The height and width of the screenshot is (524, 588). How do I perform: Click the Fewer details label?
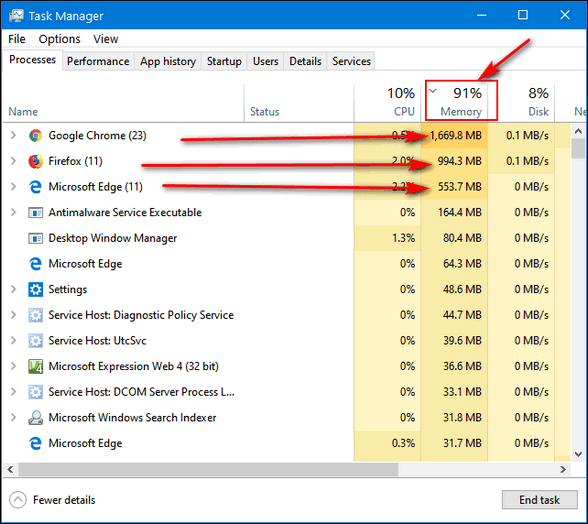click(x=64, y=500)
